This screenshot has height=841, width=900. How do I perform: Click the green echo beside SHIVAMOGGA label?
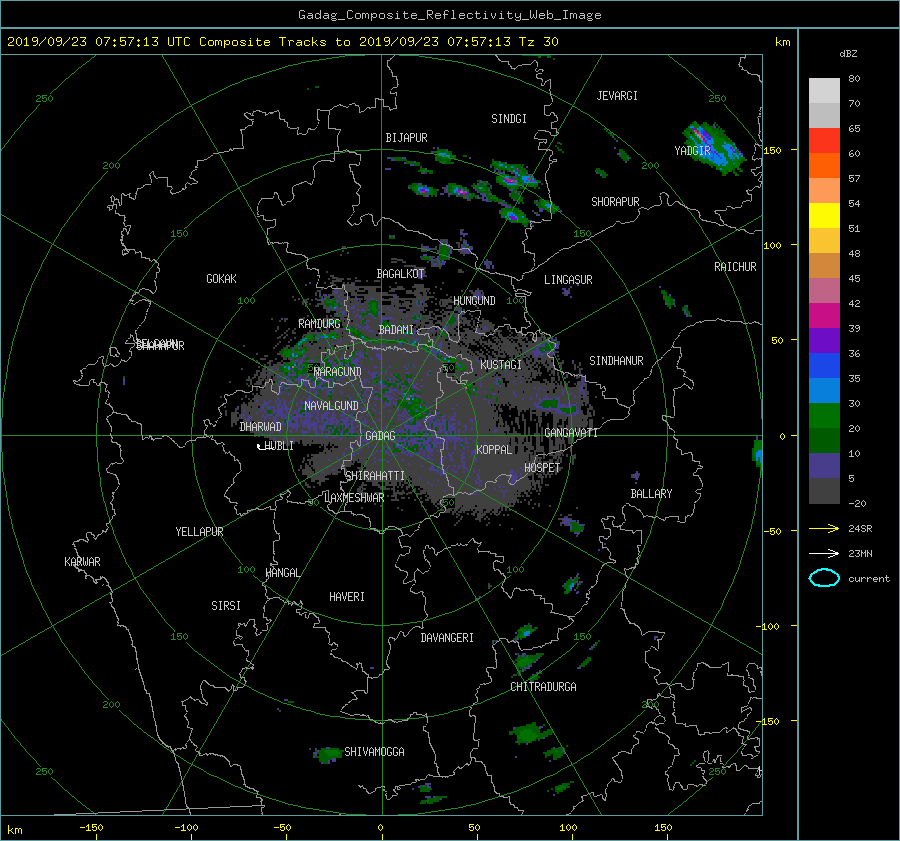pyautogui.click(x=327, y=755)
